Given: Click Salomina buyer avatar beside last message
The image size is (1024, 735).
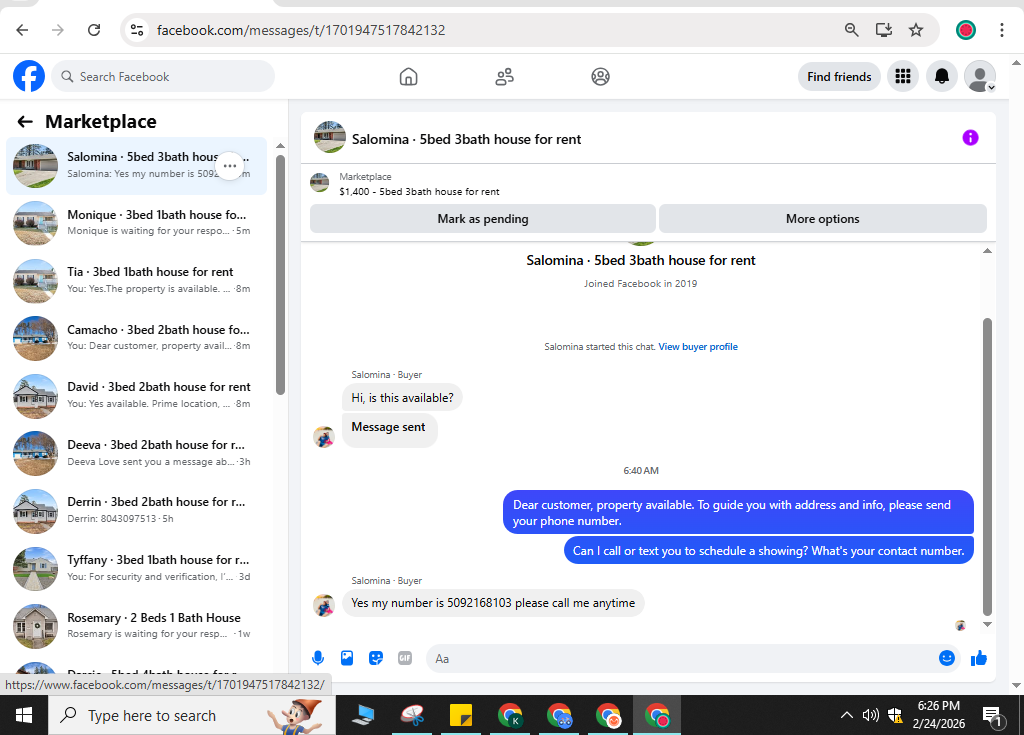Looking at the screenshot, I should tap(324, 605).
